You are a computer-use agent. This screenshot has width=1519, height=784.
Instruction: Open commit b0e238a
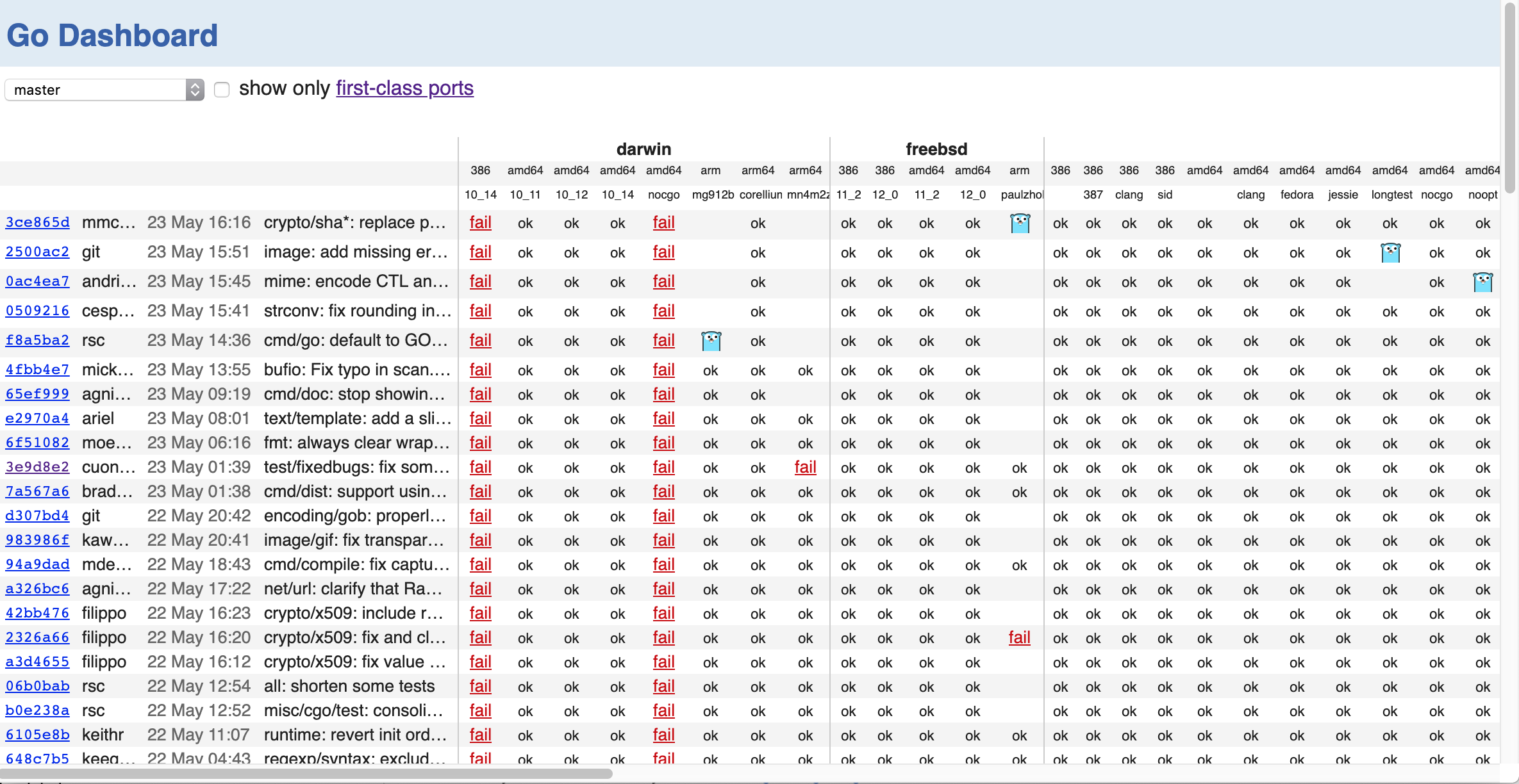tap(37, 710)
